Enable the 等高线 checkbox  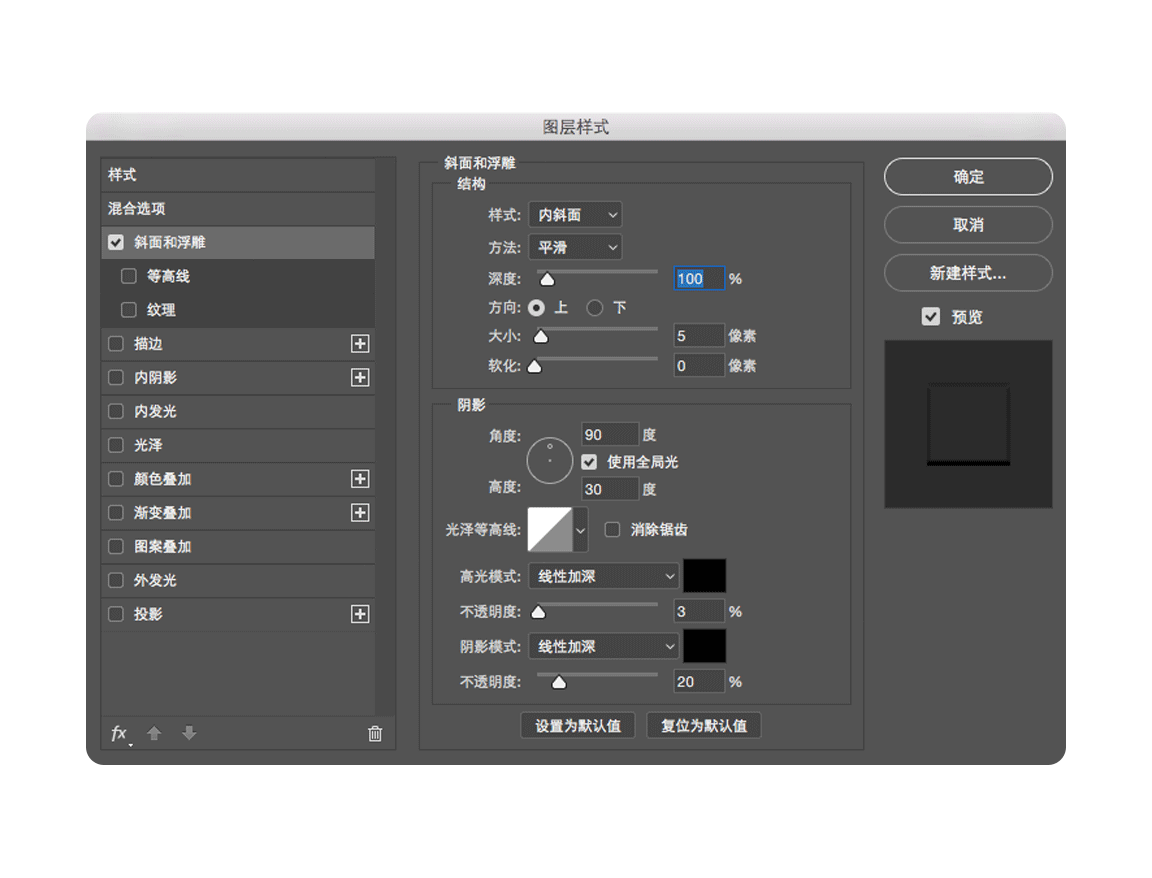coord(129,276)
